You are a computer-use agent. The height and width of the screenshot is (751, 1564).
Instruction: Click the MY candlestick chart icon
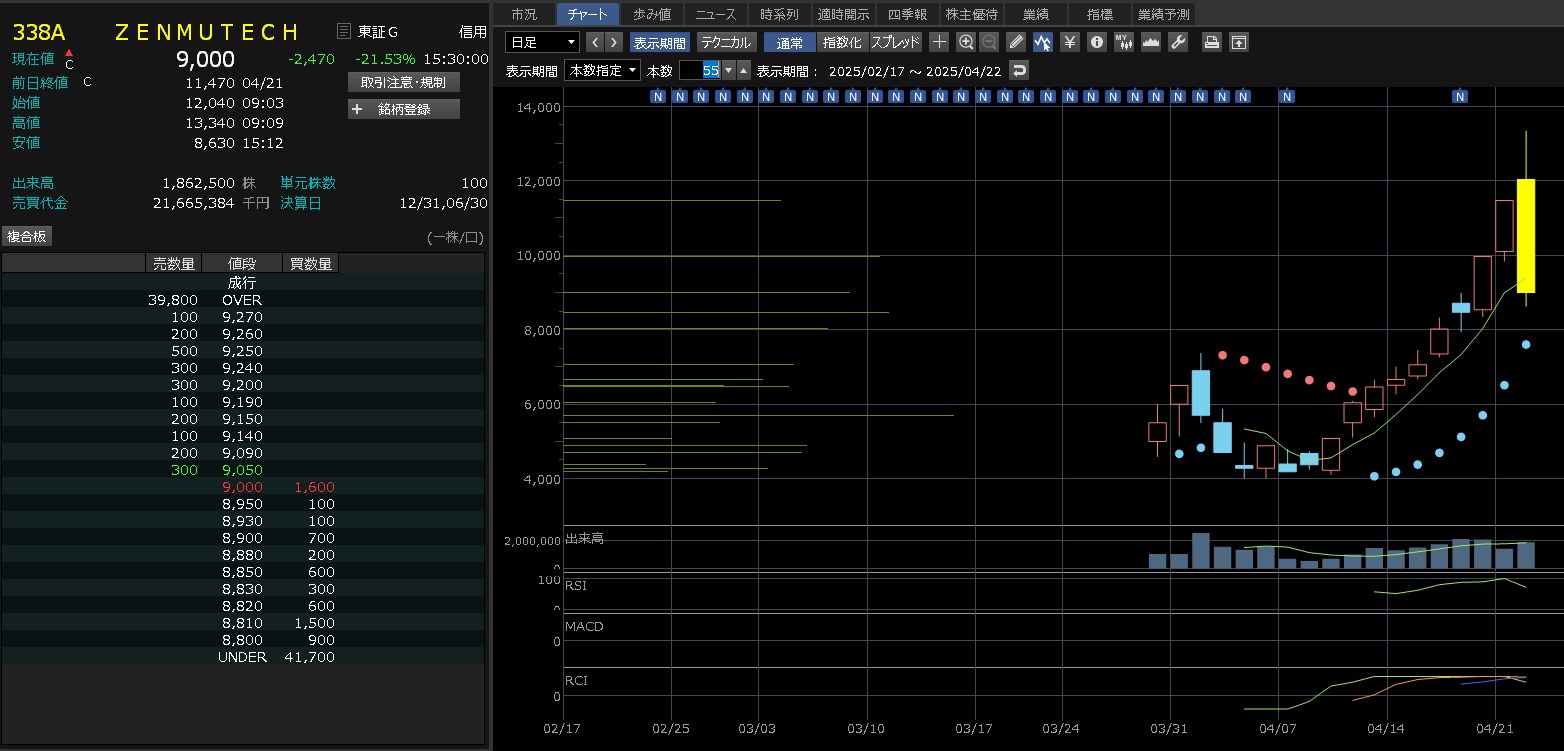click(x=1123, y=42)
